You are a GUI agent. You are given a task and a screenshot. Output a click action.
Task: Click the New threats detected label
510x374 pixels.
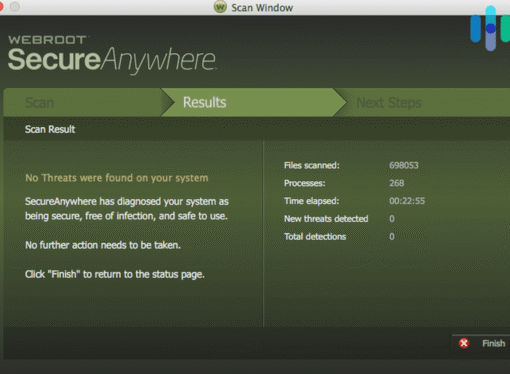tap(326, 219)
